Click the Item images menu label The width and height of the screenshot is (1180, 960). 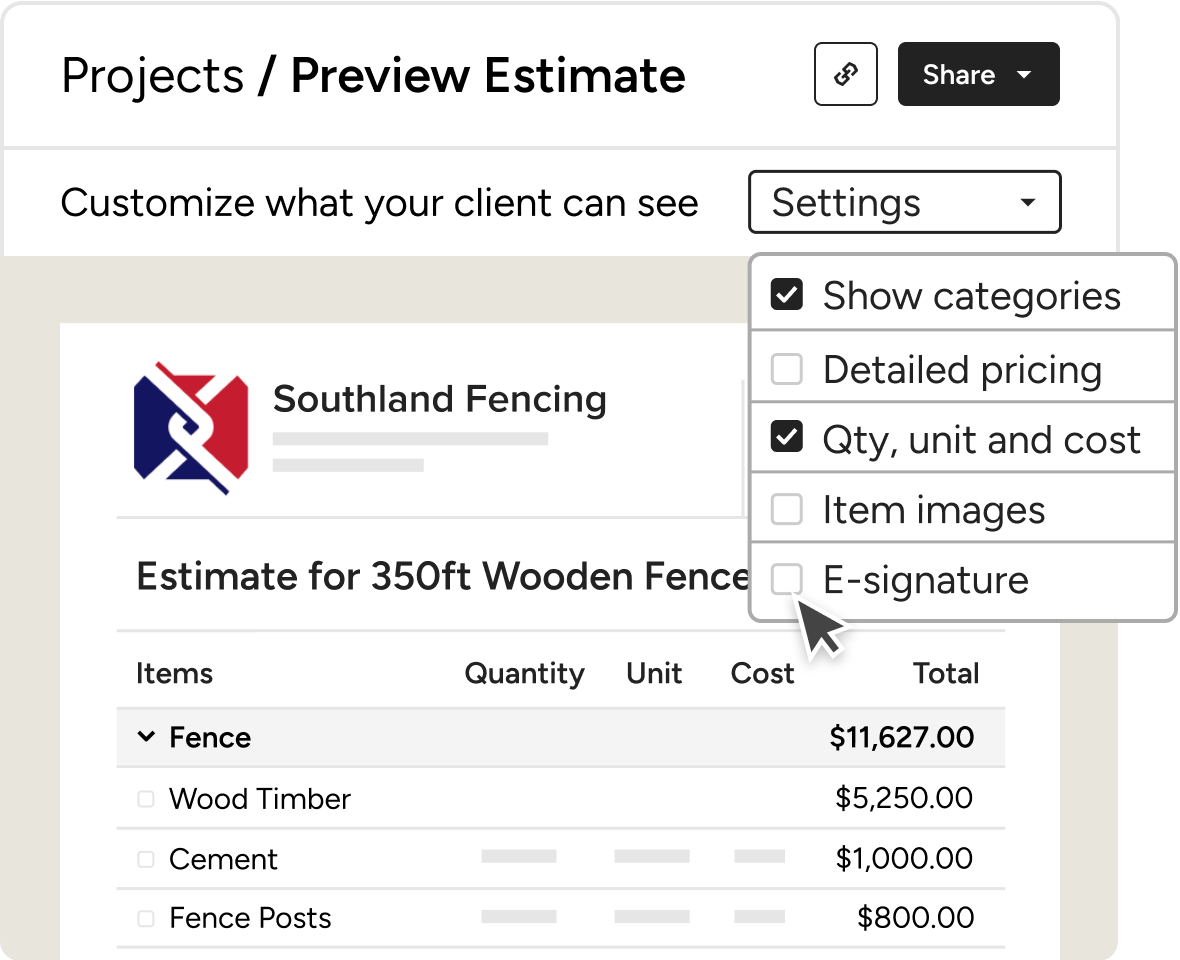(933, 510)
